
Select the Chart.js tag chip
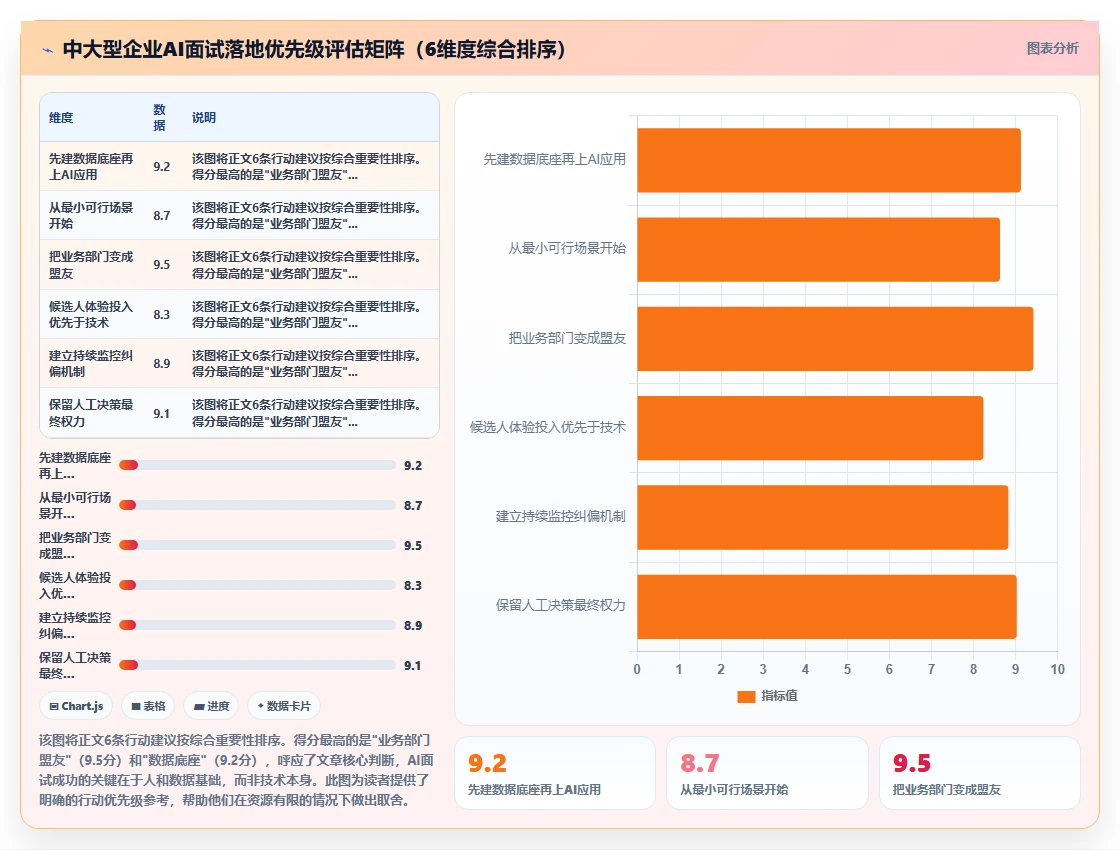pyautogui.click(x=76, y=706)
